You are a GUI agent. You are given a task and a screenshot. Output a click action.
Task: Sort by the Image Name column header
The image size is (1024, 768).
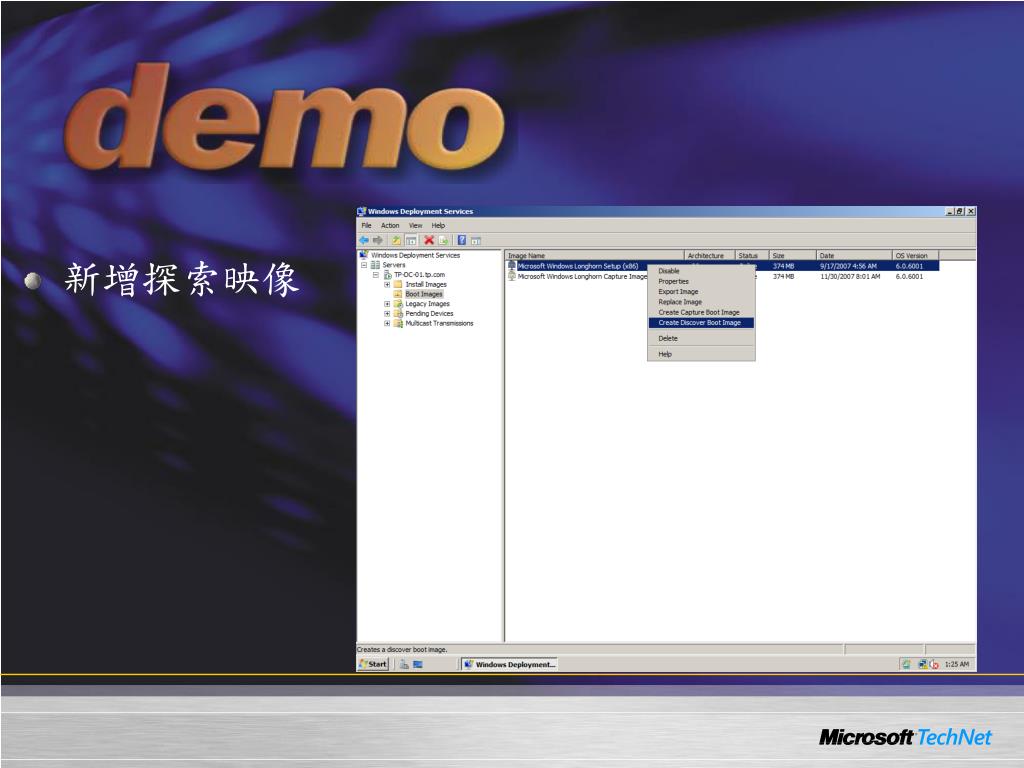coord(594,255)
